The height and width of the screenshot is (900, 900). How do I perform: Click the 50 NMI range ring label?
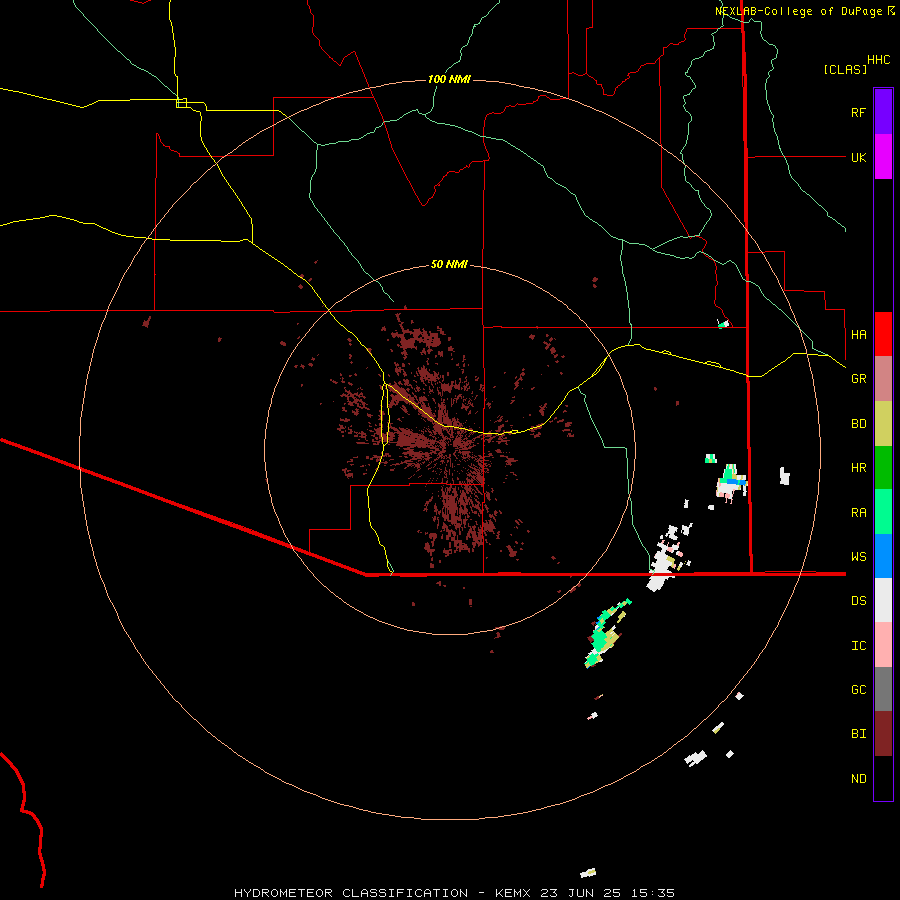[x=449, y=265]
